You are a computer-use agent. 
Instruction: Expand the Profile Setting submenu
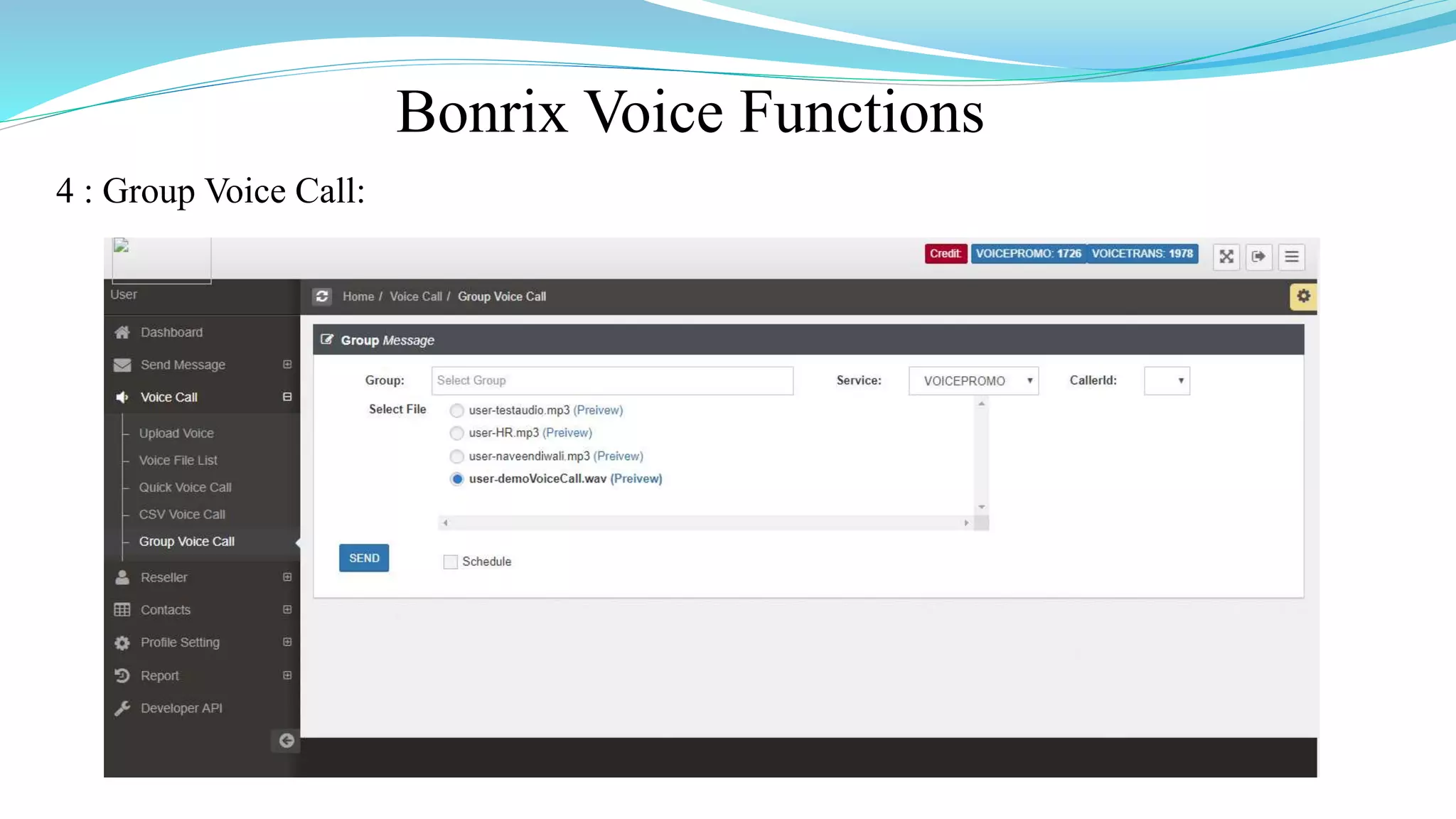coord(287,642)
